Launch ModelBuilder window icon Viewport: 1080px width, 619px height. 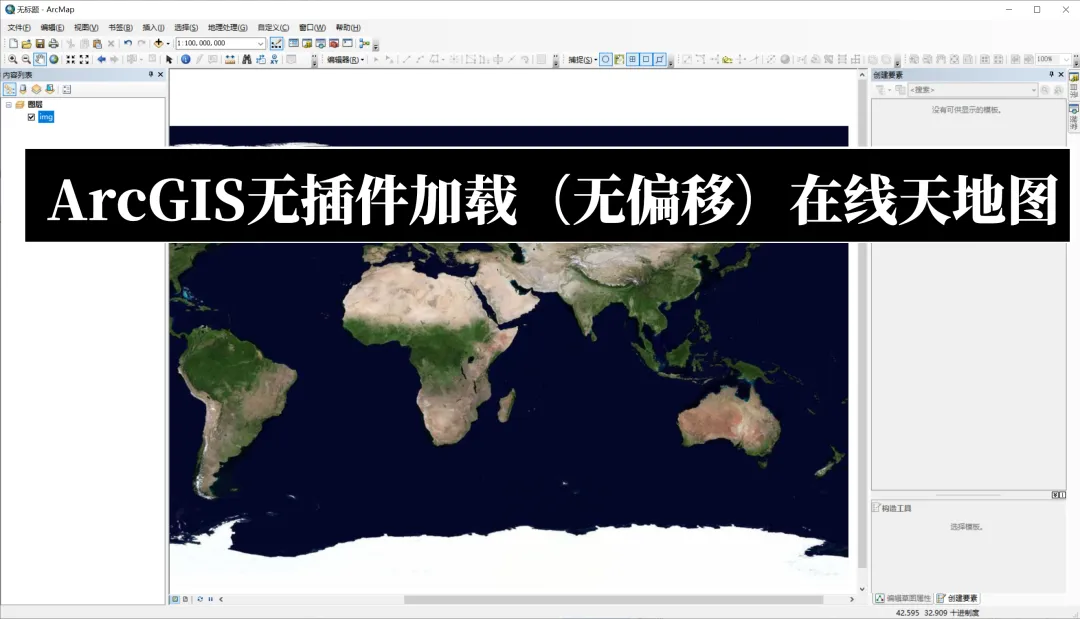[364, 43]
